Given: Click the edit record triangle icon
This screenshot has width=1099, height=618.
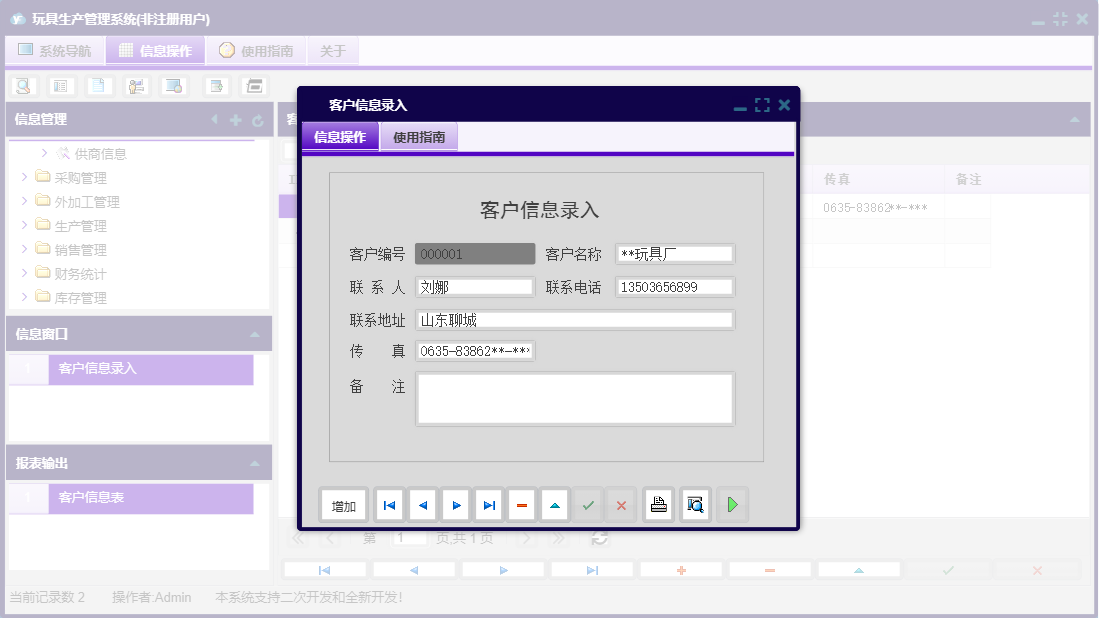Looking at the screenshot, I should coord(555,505).
